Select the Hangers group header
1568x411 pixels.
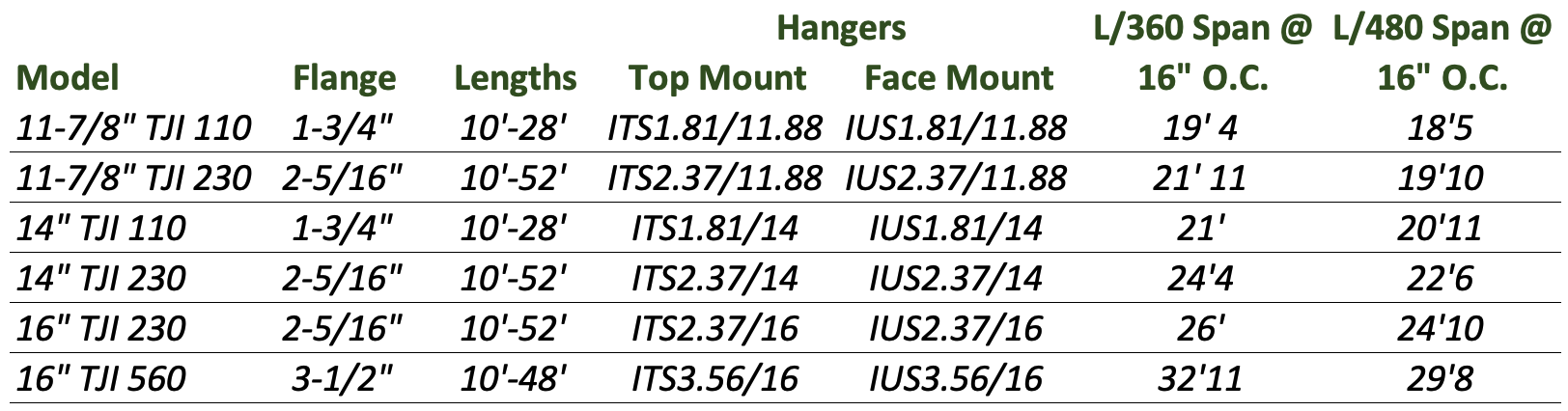coord(842,28)
